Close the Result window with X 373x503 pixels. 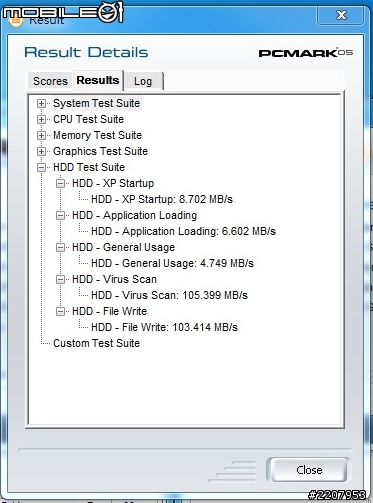[341, 15]
